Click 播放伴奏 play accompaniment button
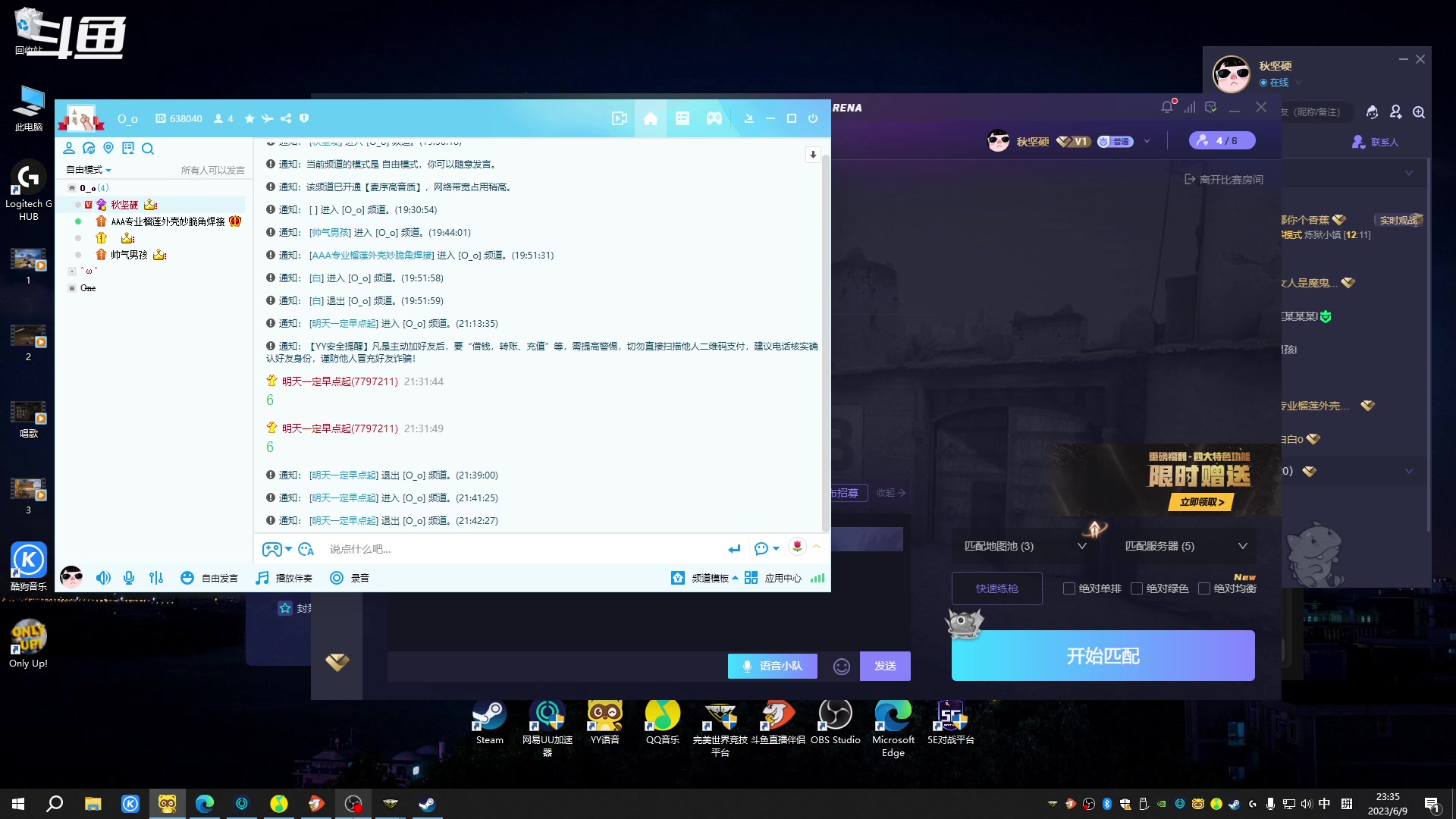The height and width of the screenshot is (819, 1456). [x=284, y=578]
